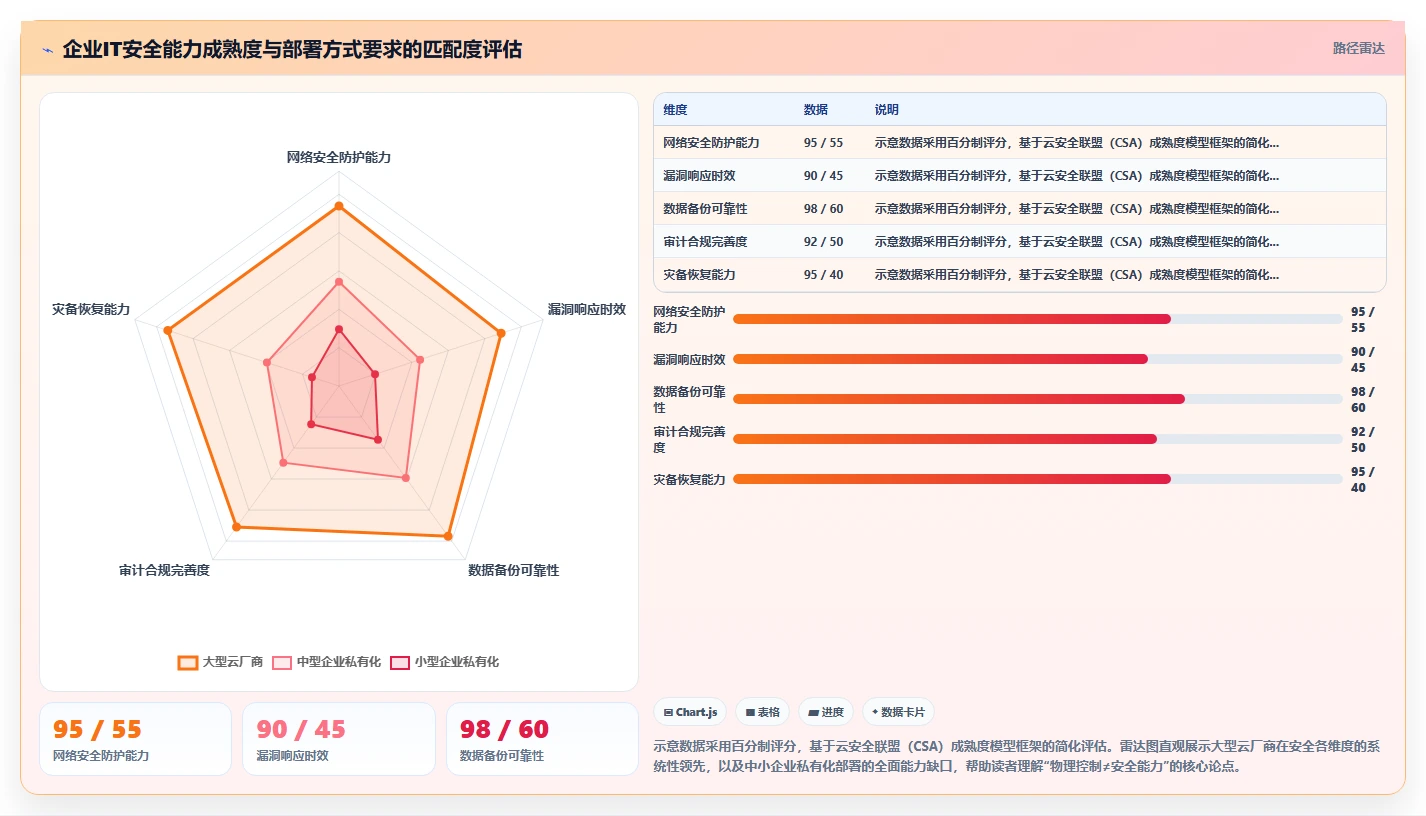Open the 98 / 60 数据备份可靠性 stat card
Image resolution: width=1426 pixels, height=816 pixels.
(542, 739)
